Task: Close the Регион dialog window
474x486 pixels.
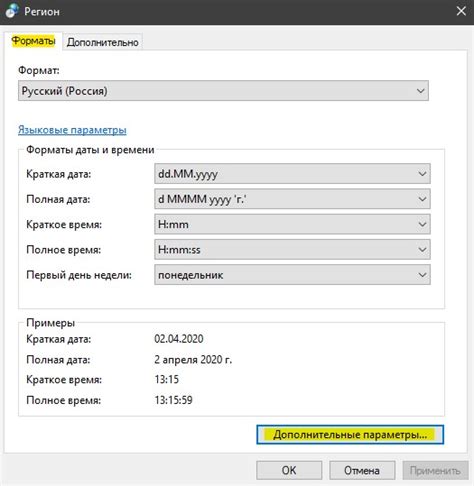Action: [461, 11]
